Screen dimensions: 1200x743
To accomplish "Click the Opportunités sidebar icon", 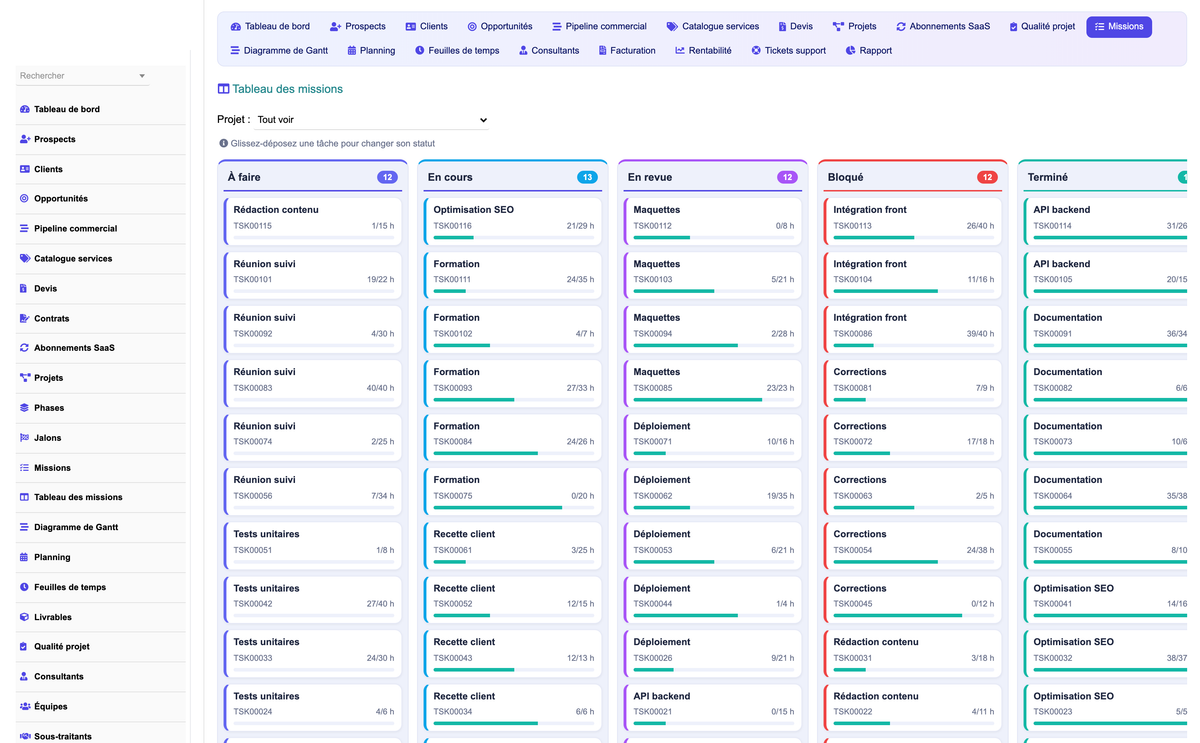I will coord(25,199).
